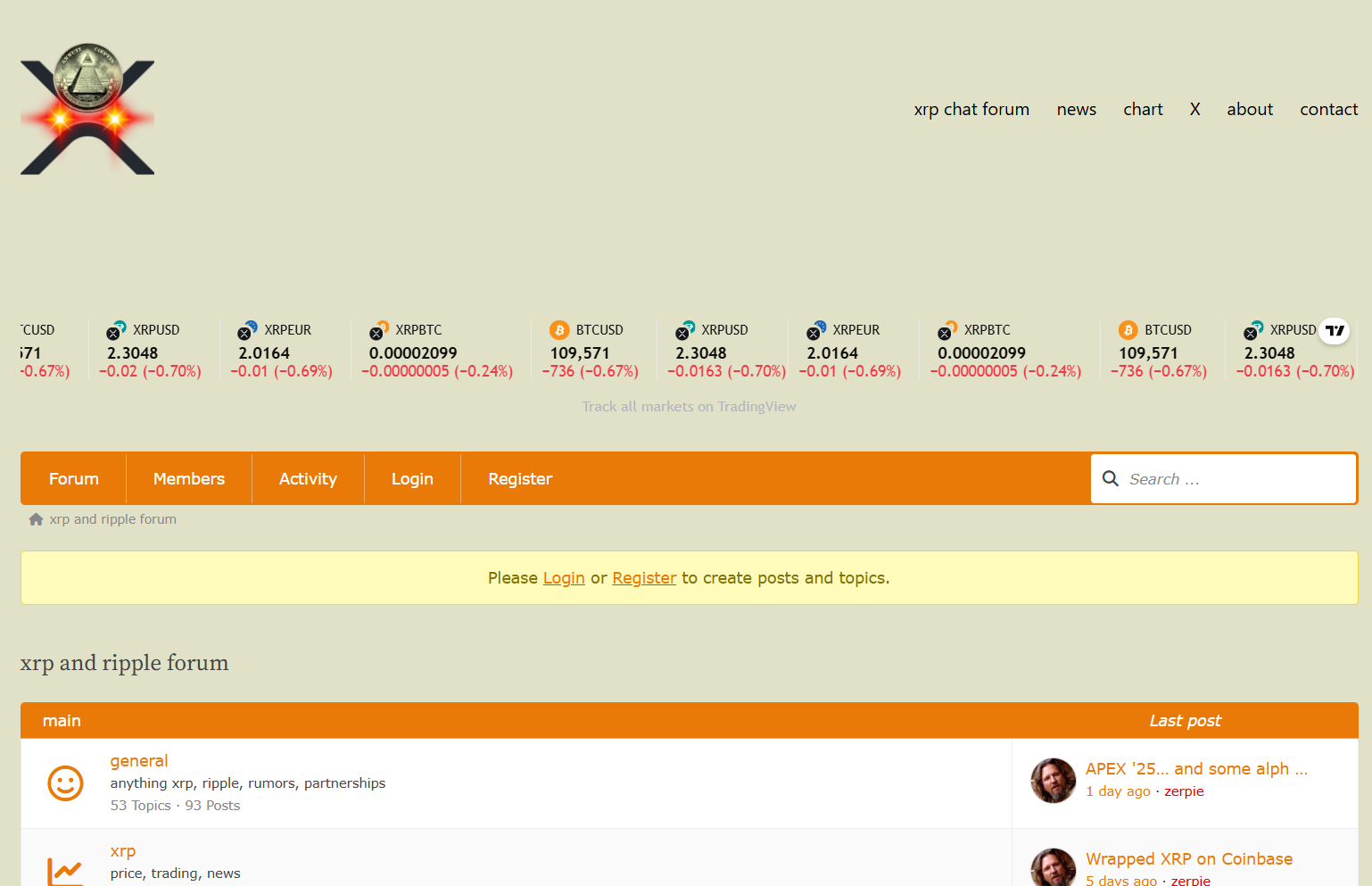The image size is (1372, 886).
Task: Open the about nav link
Action: pyautogui.click(x=1250, y=109)
